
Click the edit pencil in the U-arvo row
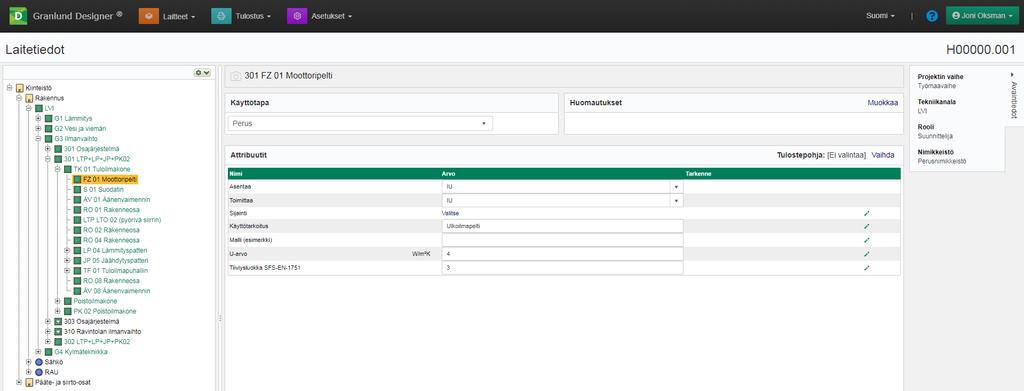click(x=867, y=254)
